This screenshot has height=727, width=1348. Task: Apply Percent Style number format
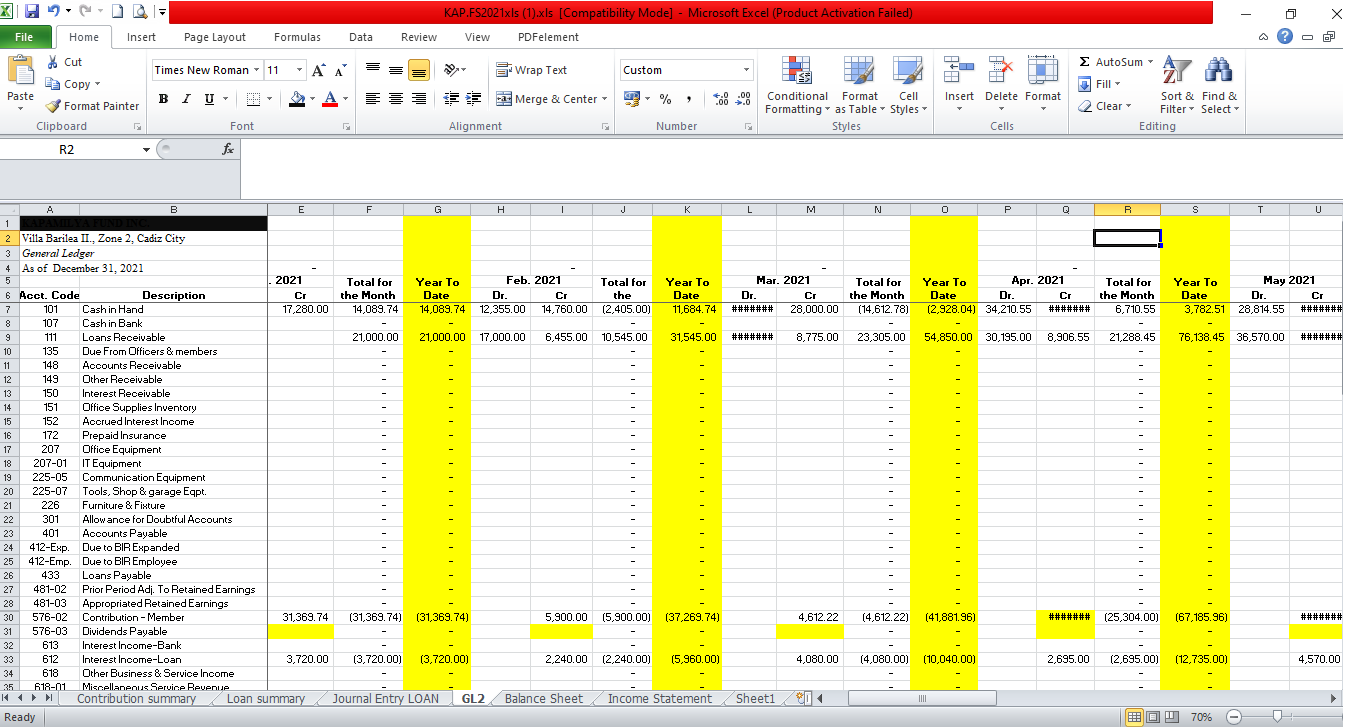pos(665,99)
